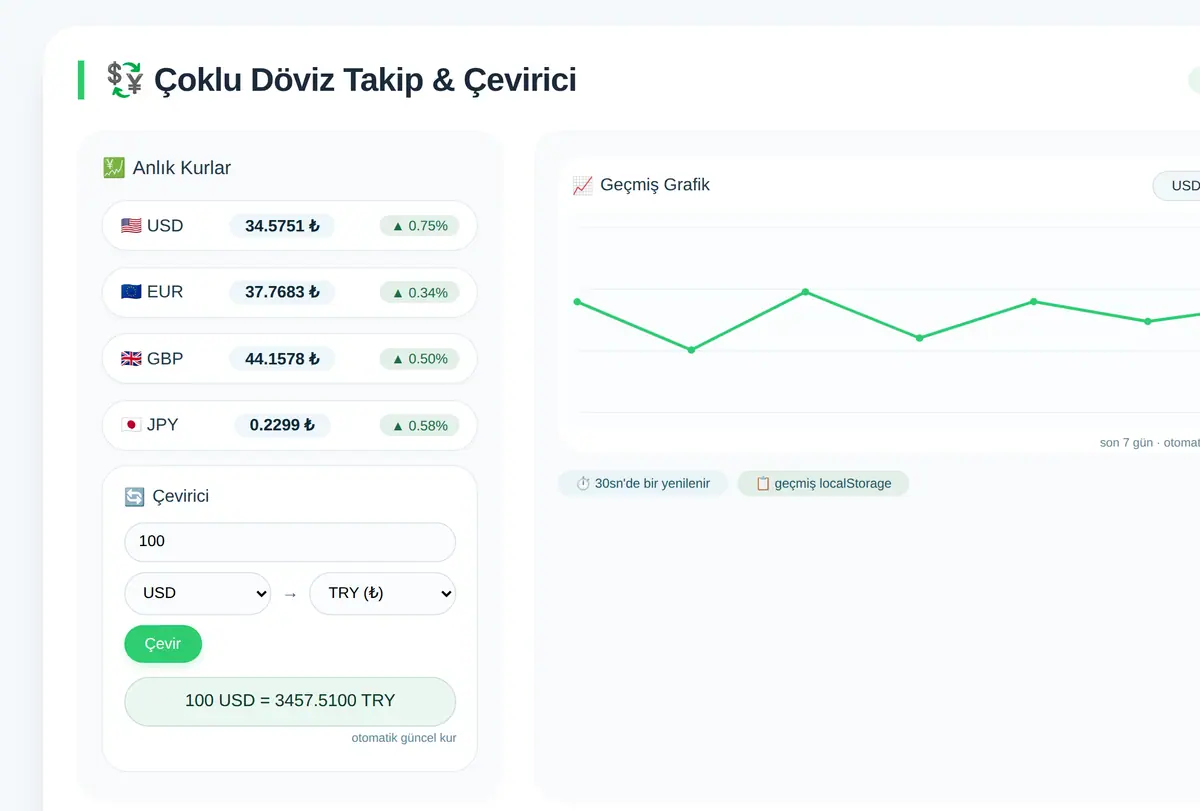Click the GBP rate value 44.1578 ₺
This screenshot has width=1200, height=811.
[282, 359]
